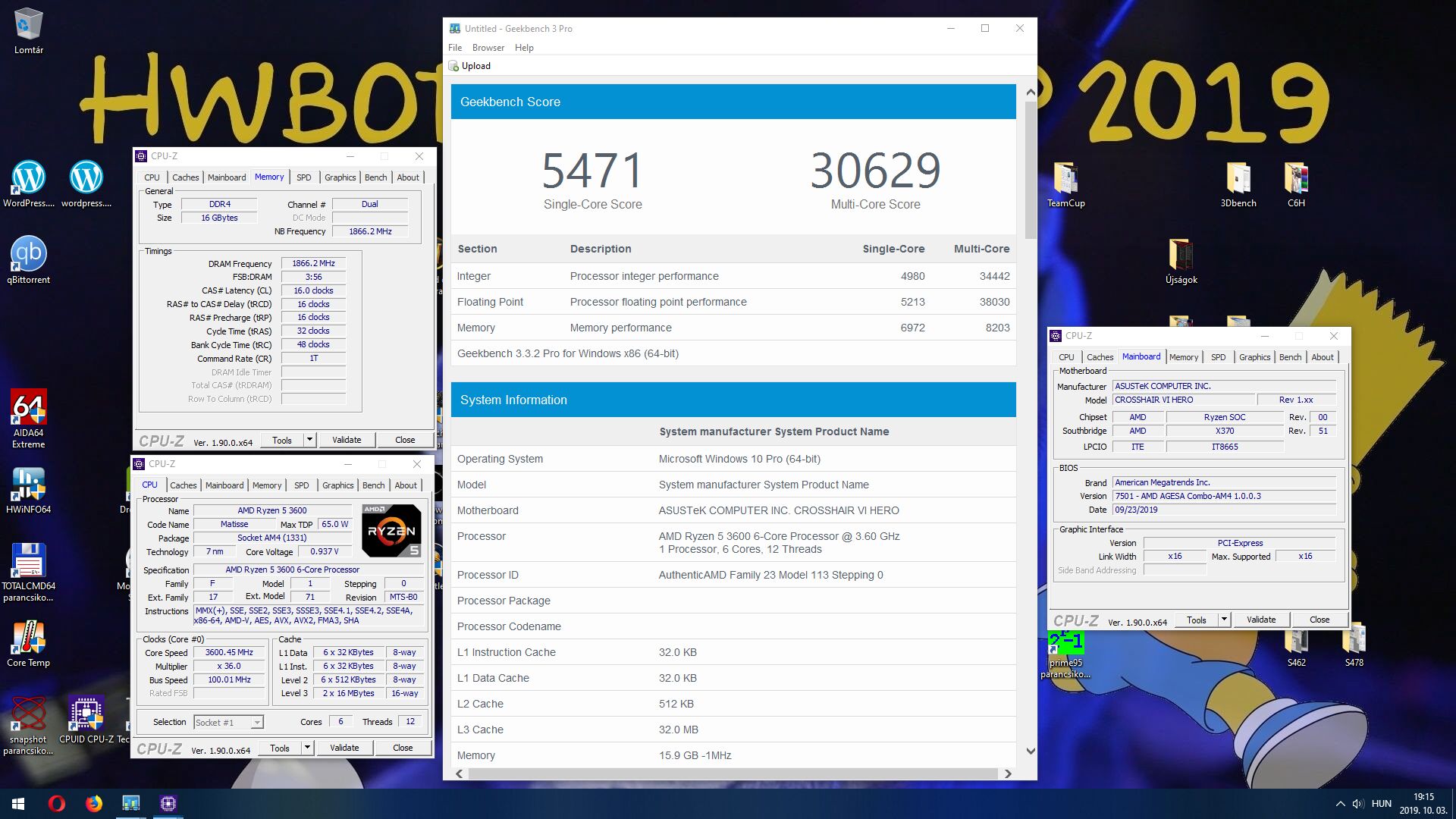This screenshot has width=1456, height=819.
Task: Open Firefox from the taskbar
Action: tap(94, 804)
